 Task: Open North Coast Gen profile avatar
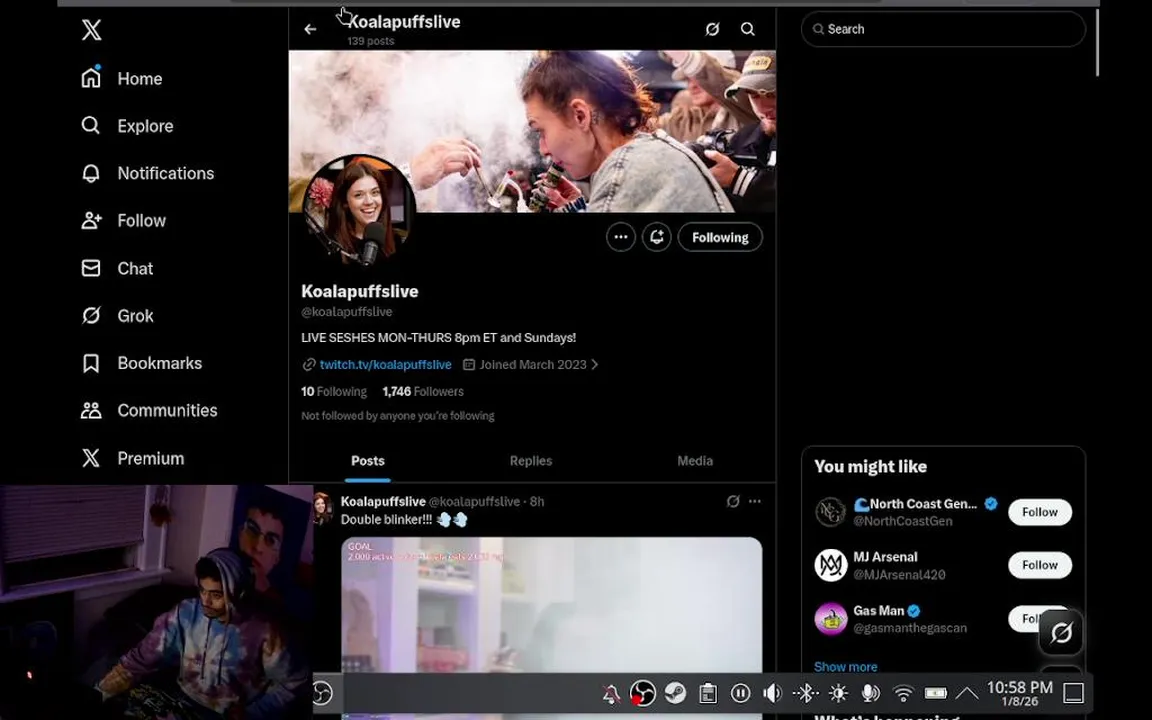coord(831,512)
